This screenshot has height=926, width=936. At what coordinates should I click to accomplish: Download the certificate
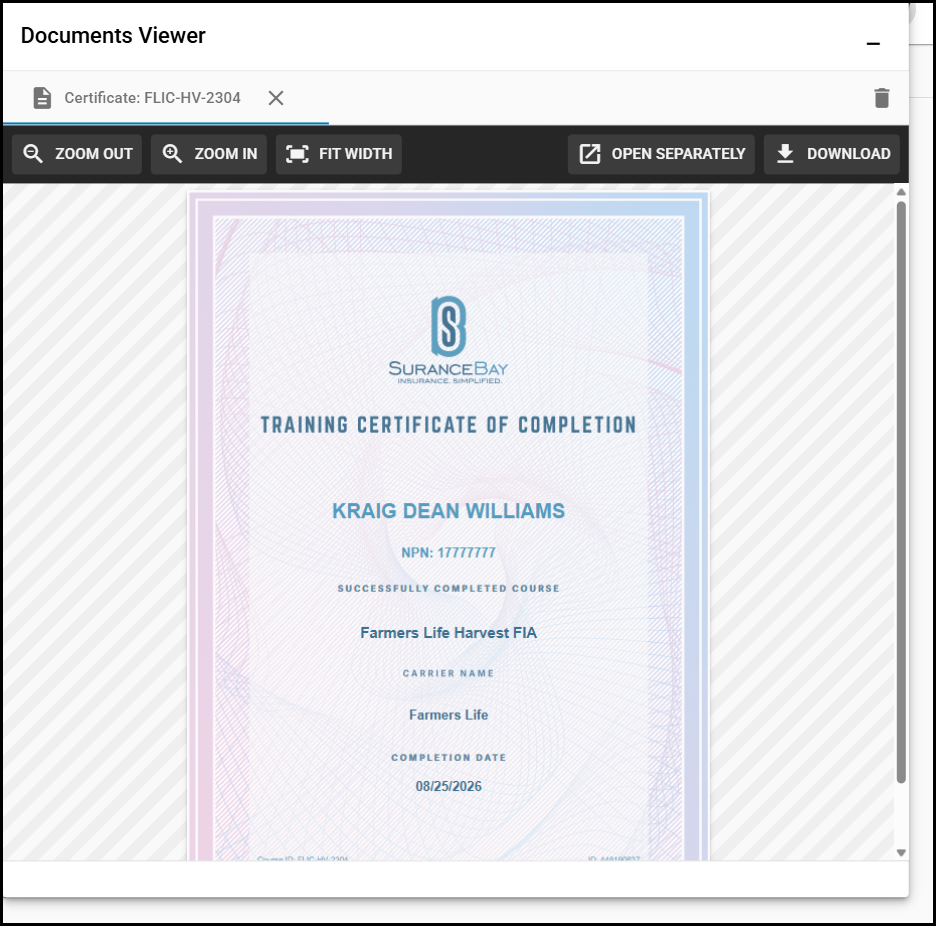point(832,154)
